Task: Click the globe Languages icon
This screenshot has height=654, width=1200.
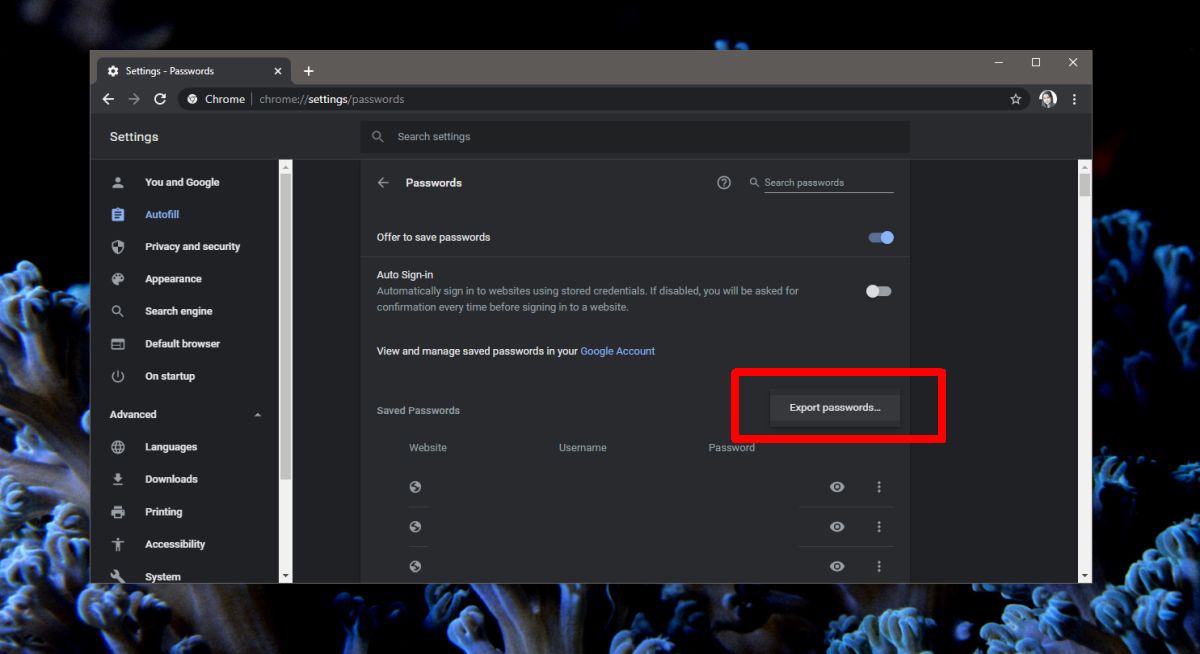Action: [118, 447]
